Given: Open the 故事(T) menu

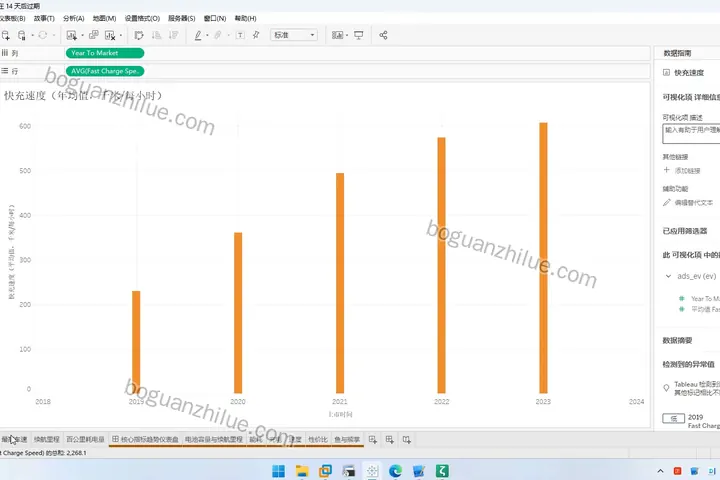Looking at the screenshot, I should point(44,18).
